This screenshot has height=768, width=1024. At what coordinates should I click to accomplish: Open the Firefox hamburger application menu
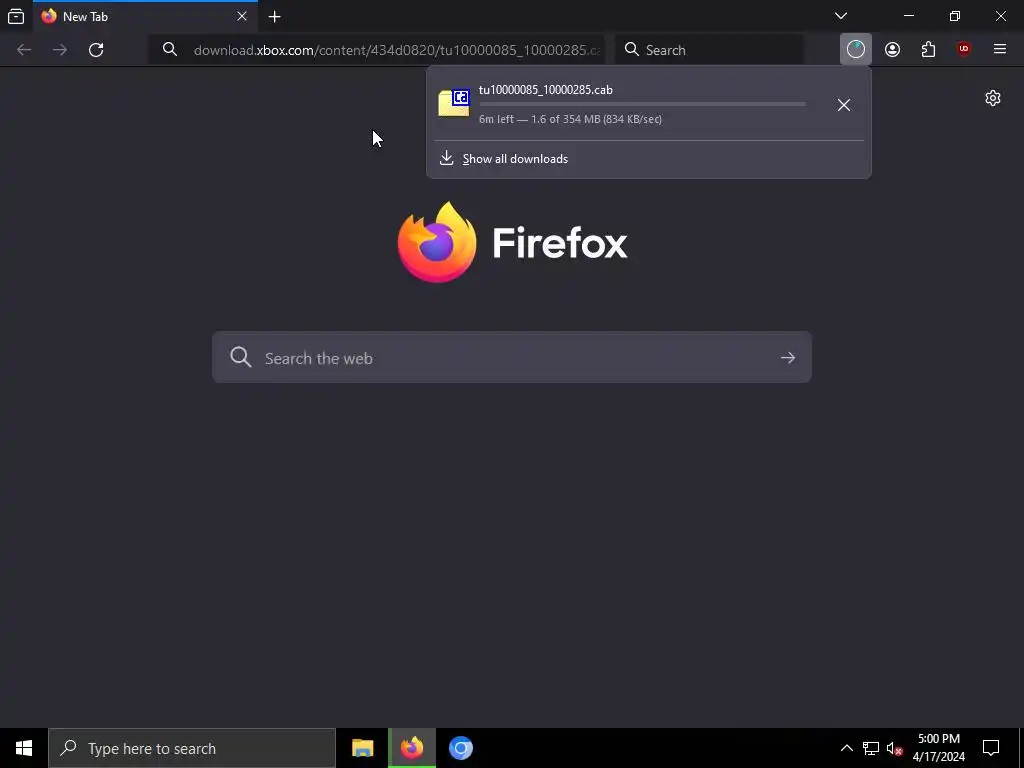click(999, 50)
